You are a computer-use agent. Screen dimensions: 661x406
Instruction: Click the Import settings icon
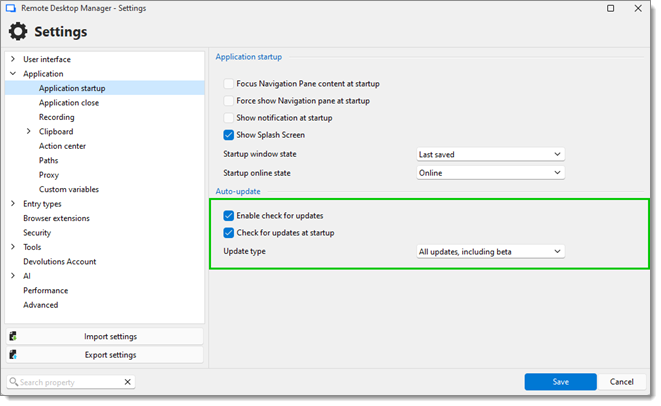13,336
